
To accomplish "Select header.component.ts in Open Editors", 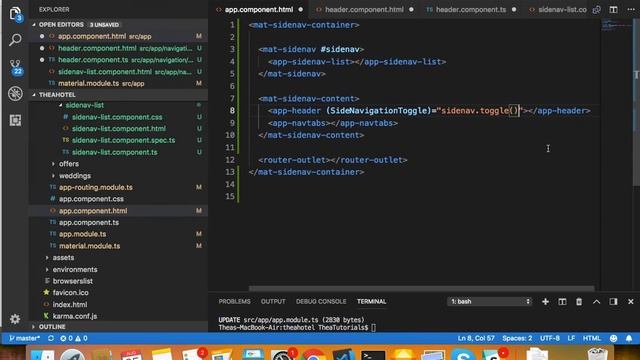I will (118, 60).
